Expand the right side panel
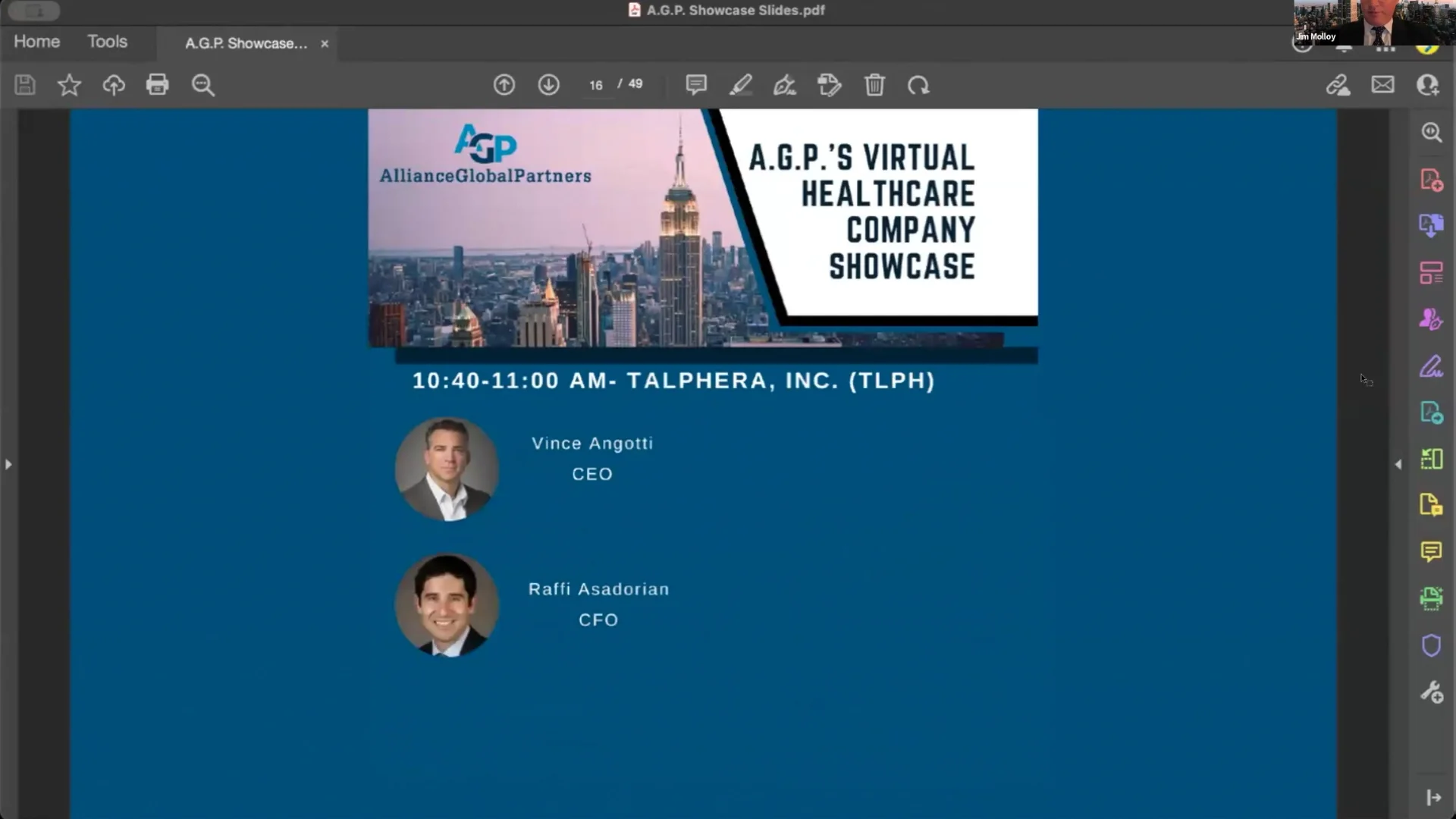1456x819 pixels. (1399, 465)
